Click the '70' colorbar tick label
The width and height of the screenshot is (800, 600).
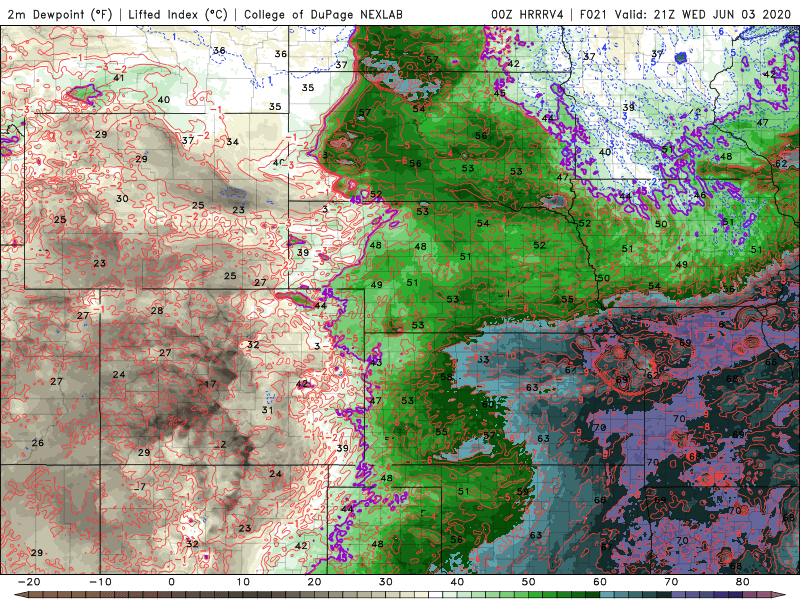tap(671, 582)
